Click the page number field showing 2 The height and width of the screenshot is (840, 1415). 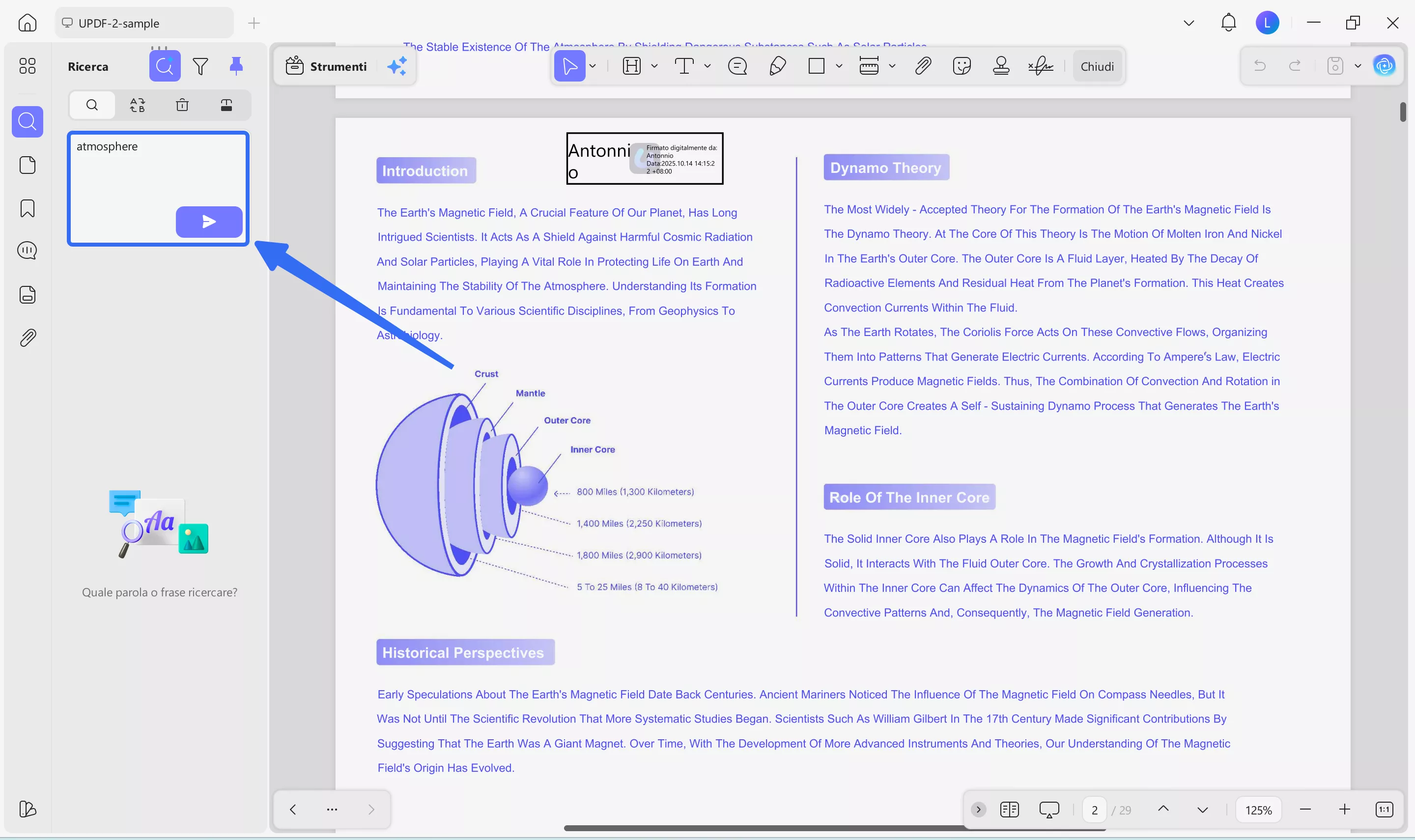click(1094, 810)
